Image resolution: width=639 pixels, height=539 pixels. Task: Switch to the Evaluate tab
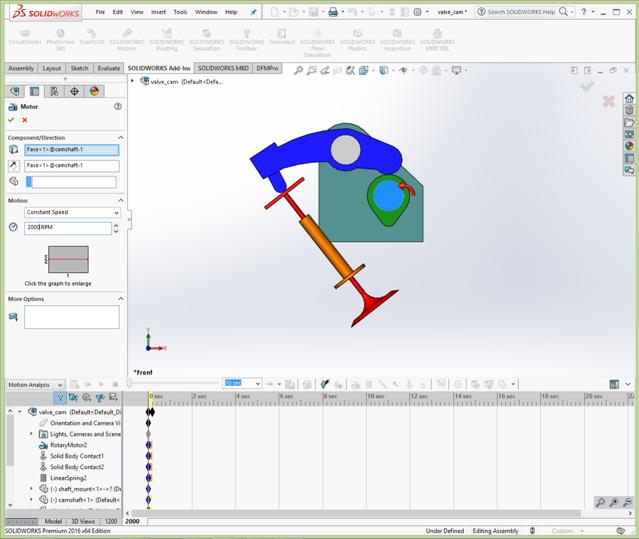point(109,68)
